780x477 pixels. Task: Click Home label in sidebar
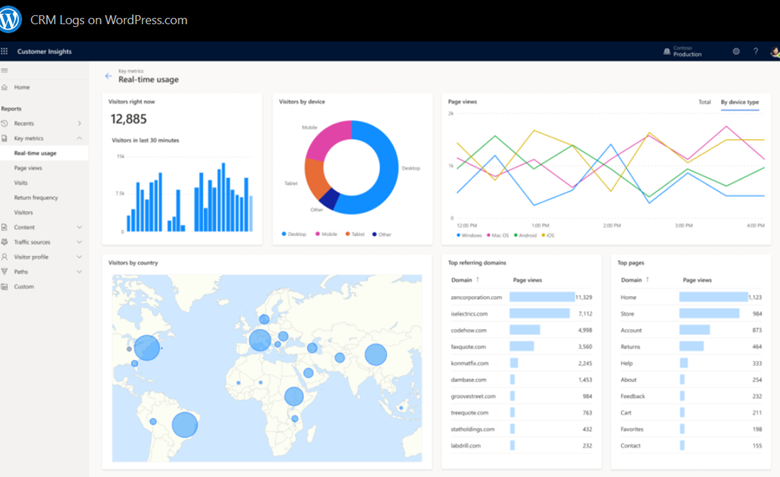(x=22, y=87)
